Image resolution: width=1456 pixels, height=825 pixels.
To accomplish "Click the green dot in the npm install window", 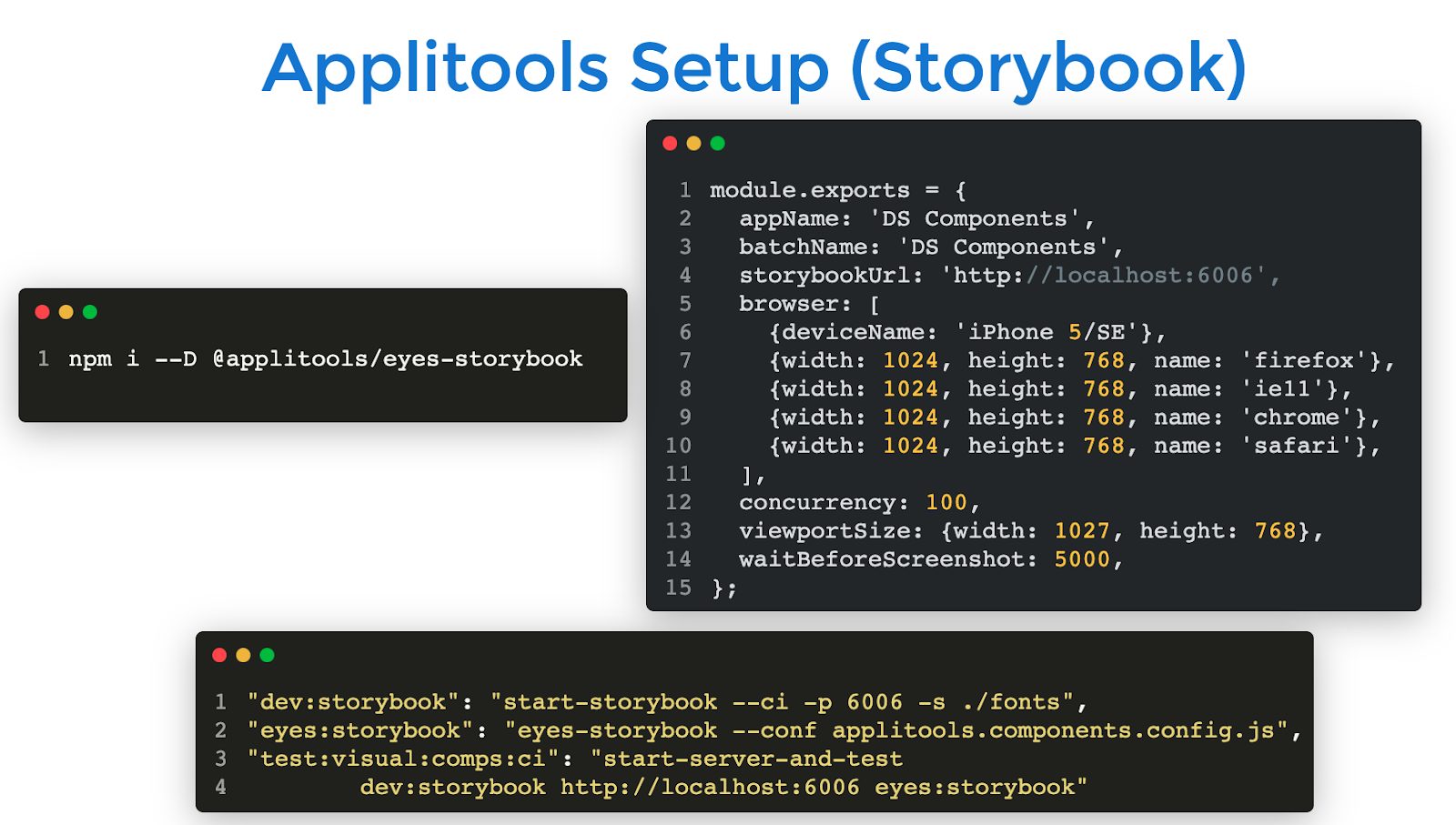I will point(89,312).
